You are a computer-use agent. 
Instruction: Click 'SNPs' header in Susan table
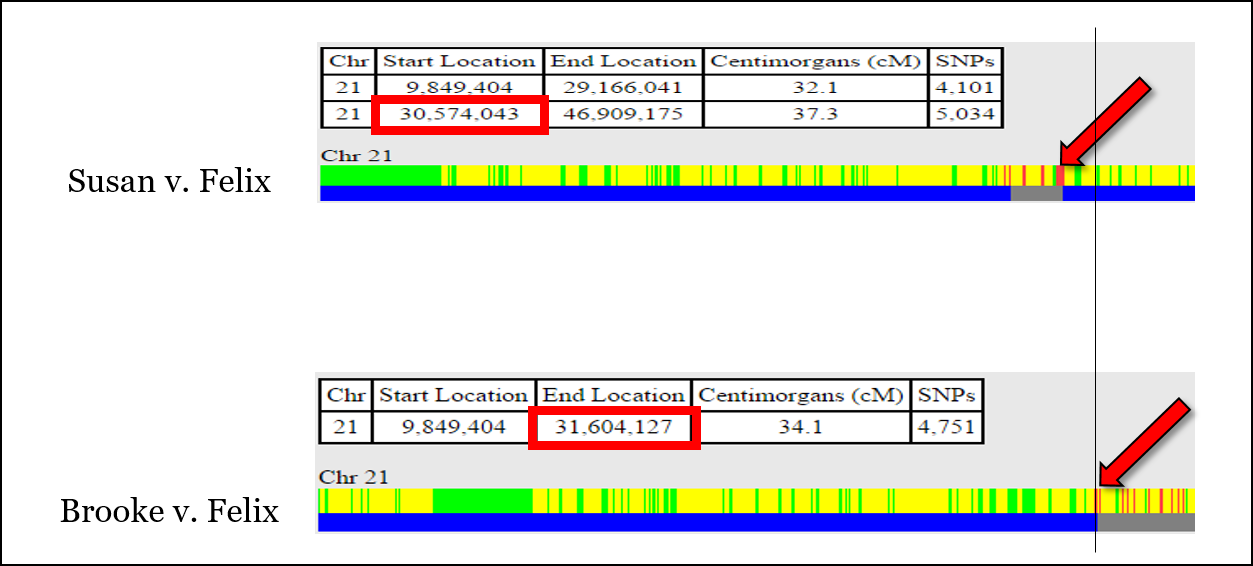[965, 61]
